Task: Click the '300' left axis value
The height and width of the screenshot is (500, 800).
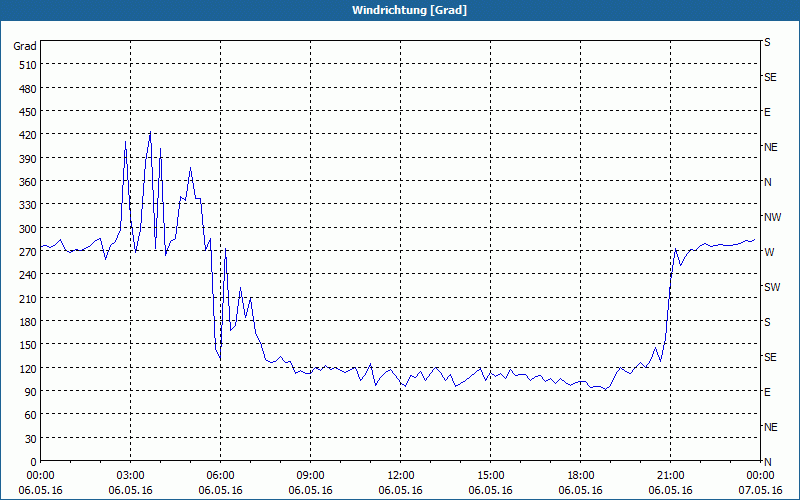Action: click(x=28, y=229)
